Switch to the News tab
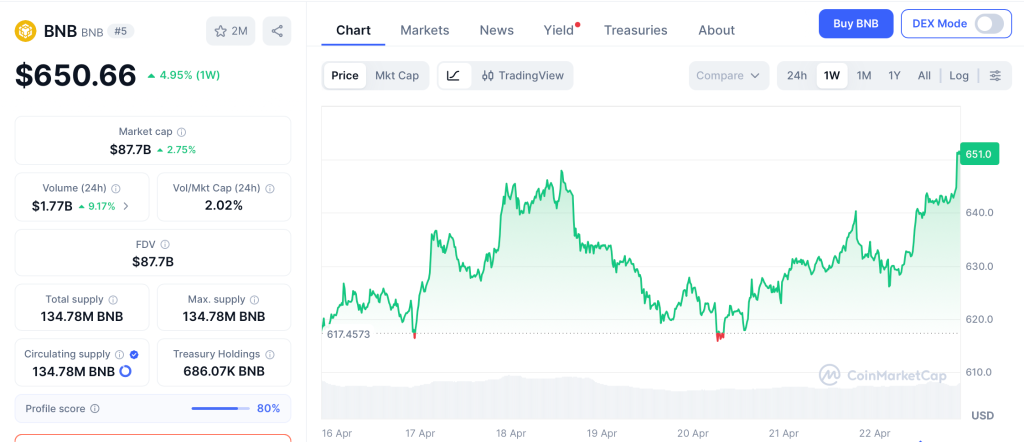1024x442 pixels. (x=496, y=30)
